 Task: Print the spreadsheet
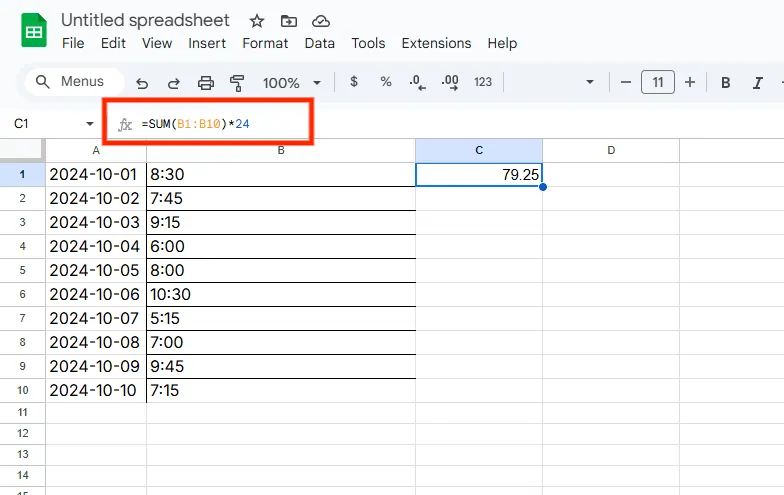(206, 83)
